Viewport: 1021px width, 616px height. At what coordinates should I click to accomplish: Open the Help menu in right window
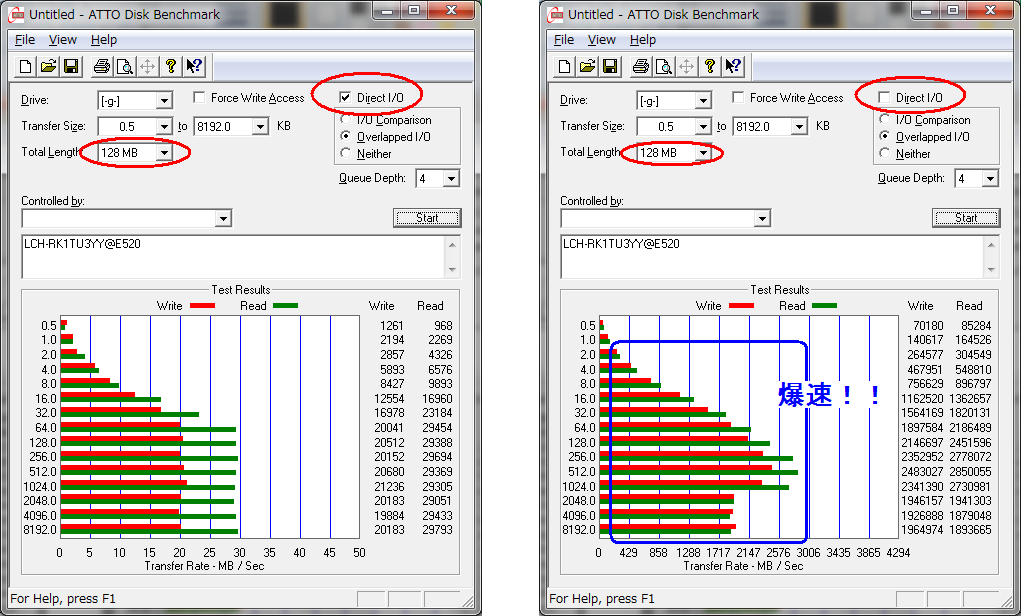point(643,40)
